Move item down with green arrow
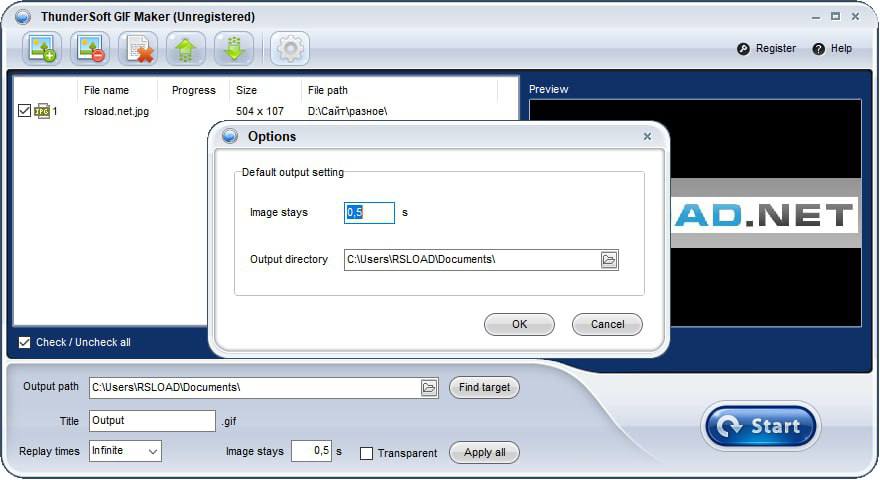 click(233, 48)
